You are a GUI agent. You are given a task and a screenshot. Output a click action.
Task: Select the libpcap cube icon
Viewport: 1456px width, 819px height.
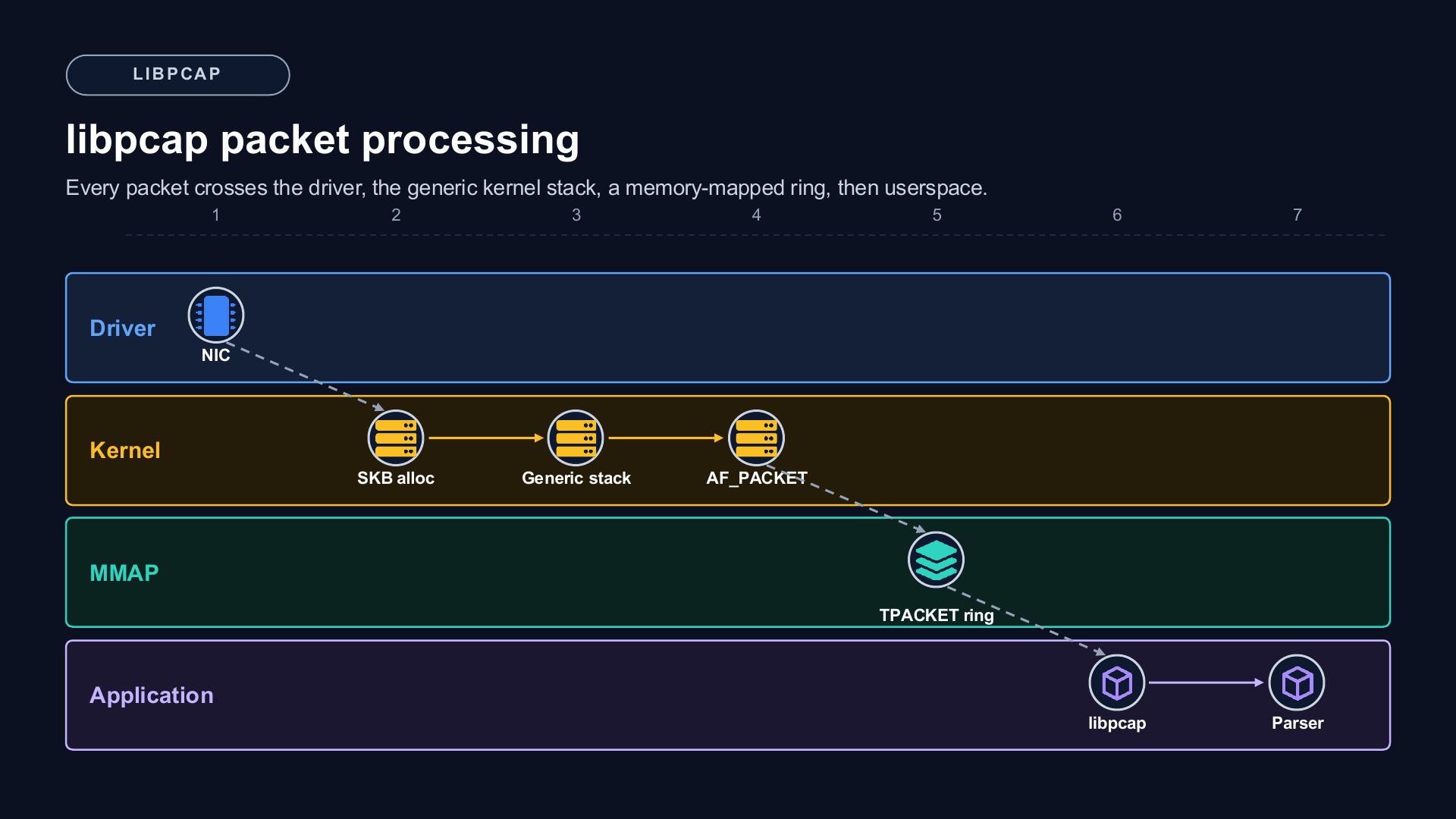(1117, 683)
